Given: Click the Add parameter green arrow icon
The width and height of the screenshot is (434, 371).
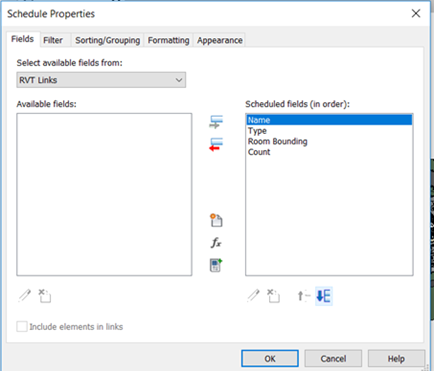Looking at the screenshot, I should (x=216, y=122).
